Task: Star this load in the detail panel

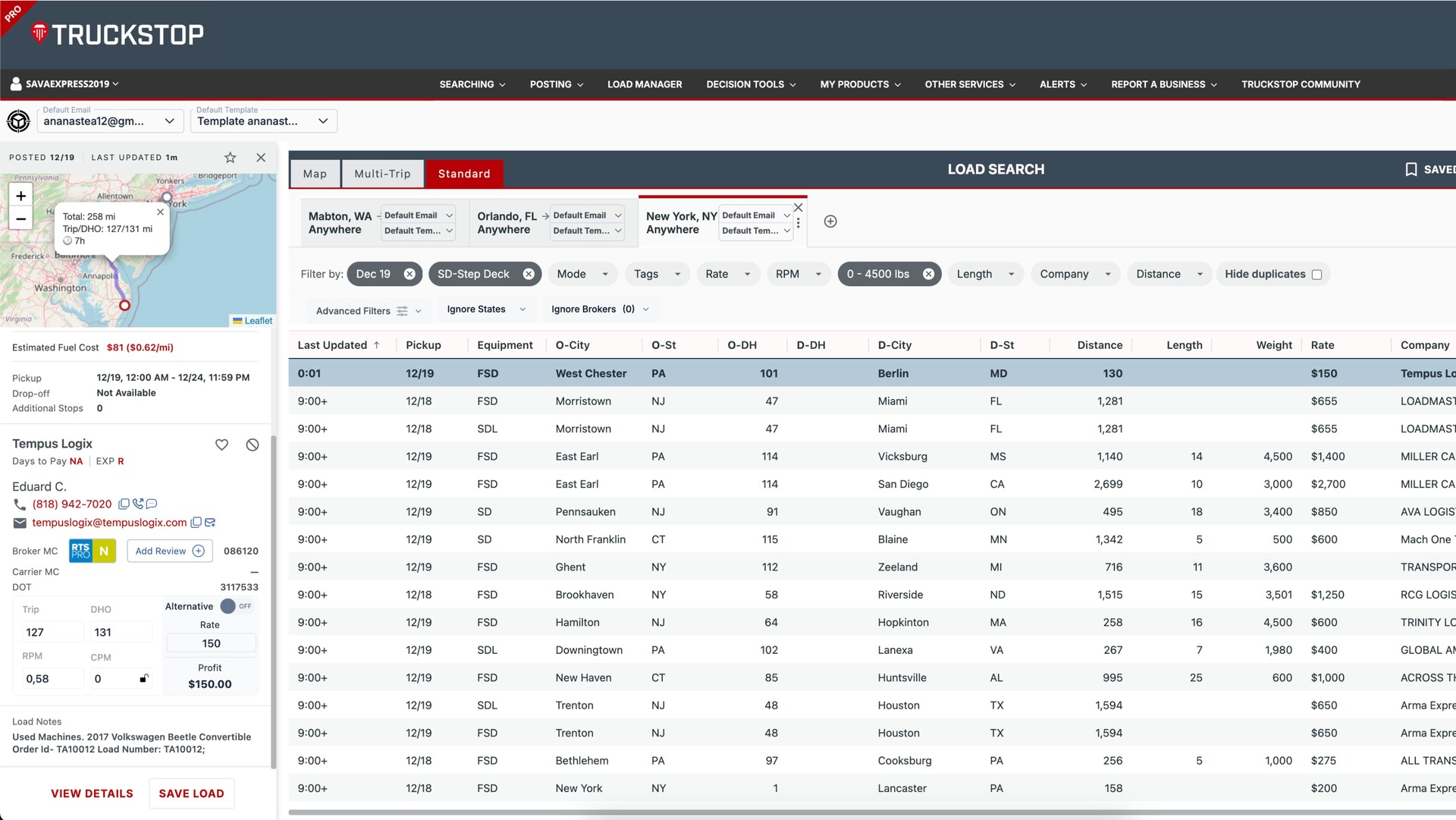Action: [x=230, y=158]
